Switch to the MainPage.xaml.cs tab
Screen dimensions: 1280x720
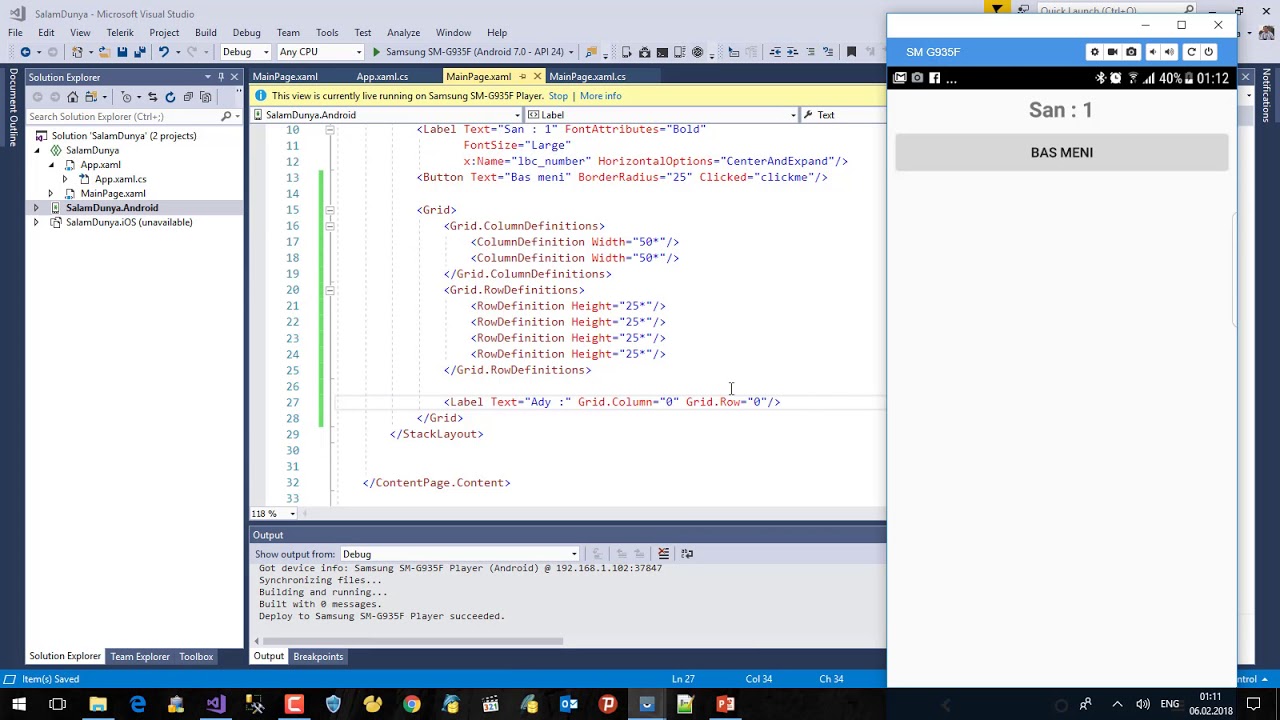(x=587, y=76)
